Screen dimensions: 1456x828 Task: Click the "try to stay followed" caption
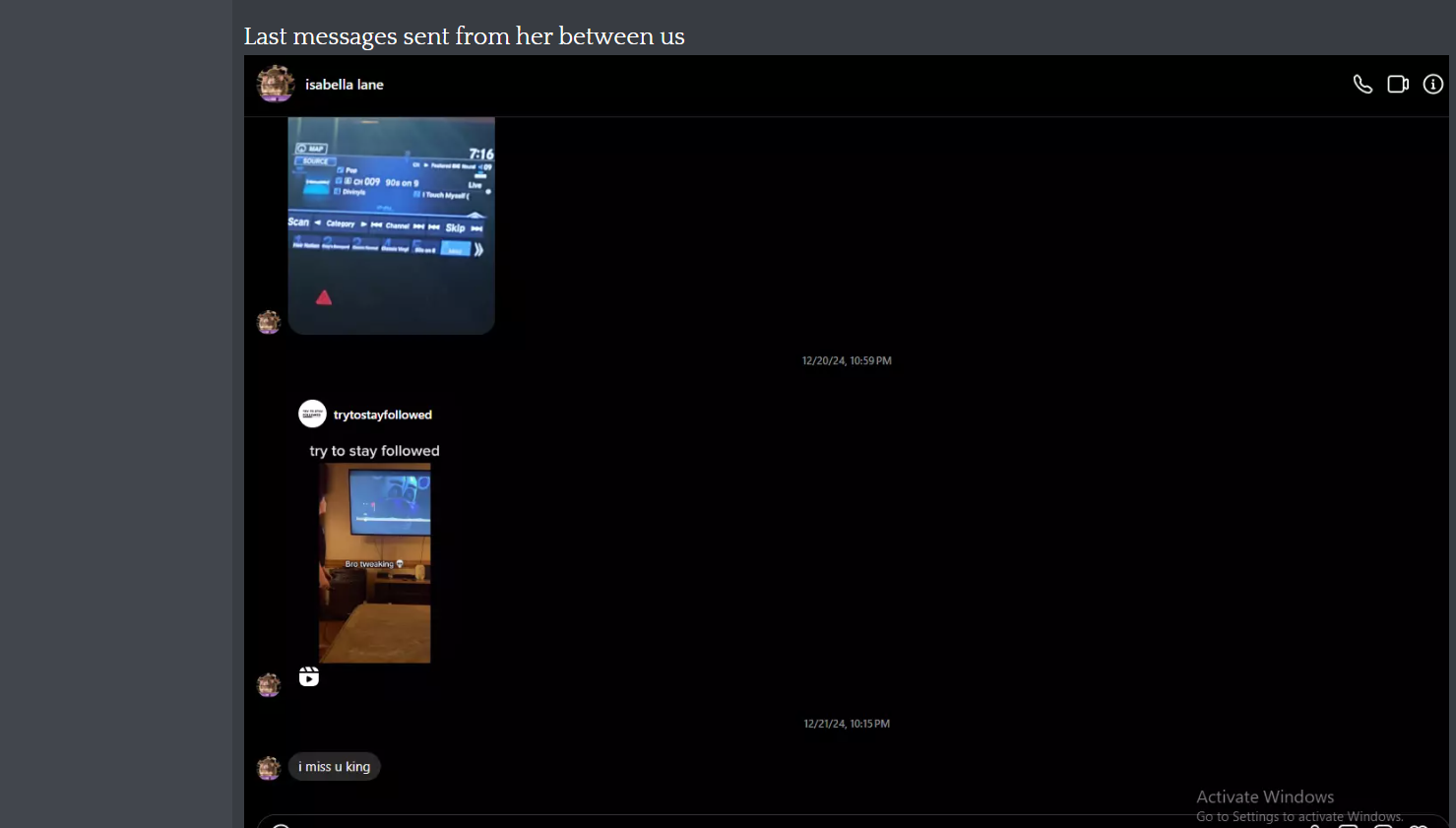pos(374,451)
